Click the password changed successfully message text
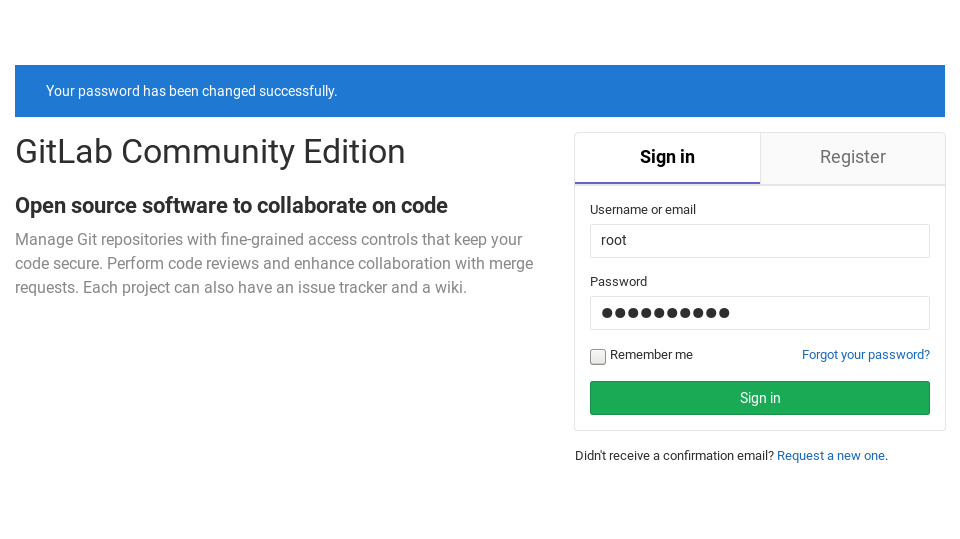960x539 pixels. click(x=192, y=91)
